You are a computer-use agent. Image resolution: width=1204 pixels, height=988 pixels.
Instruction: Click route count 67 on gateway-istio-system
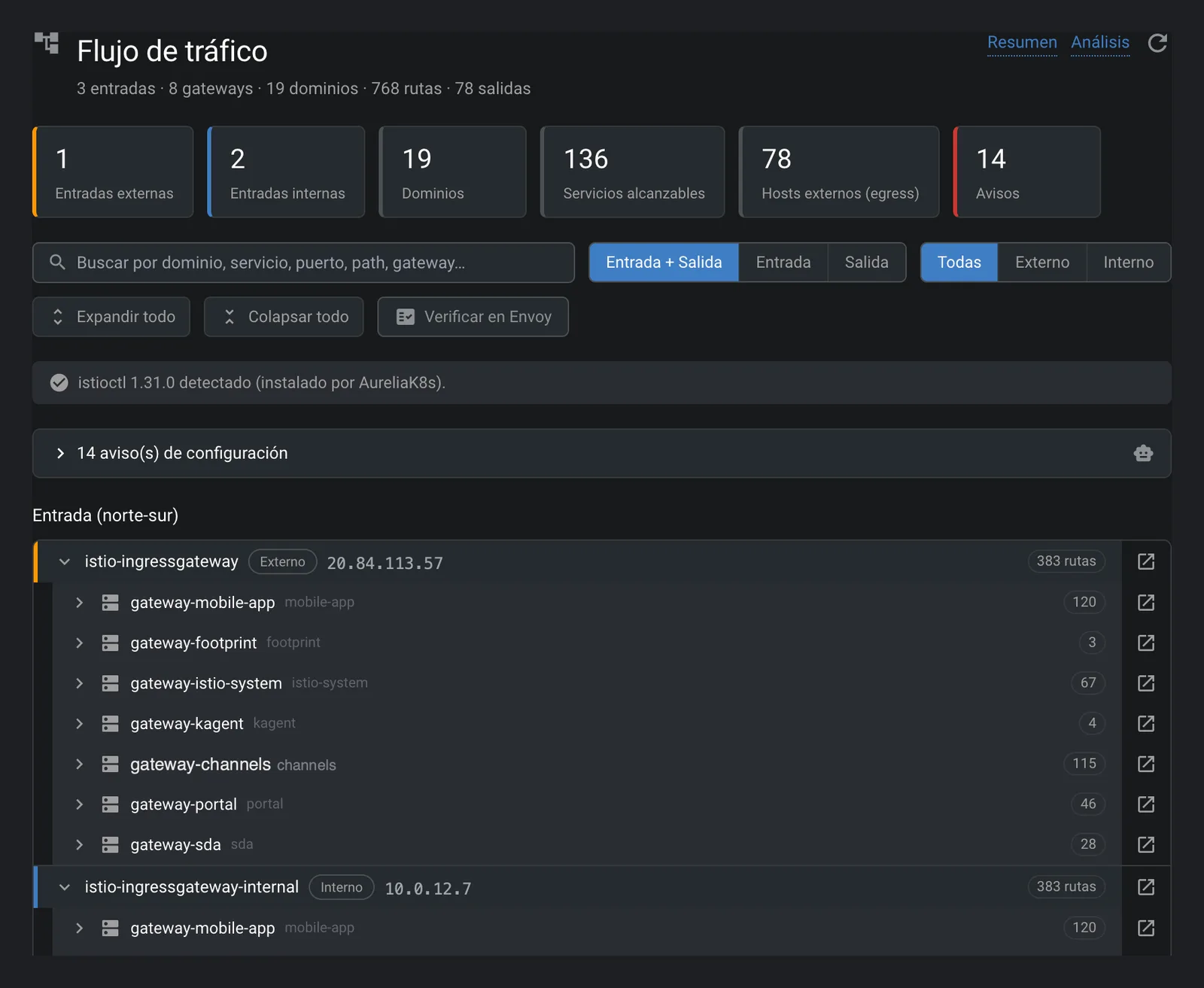pyautogui.click(x=1088, y=683)
